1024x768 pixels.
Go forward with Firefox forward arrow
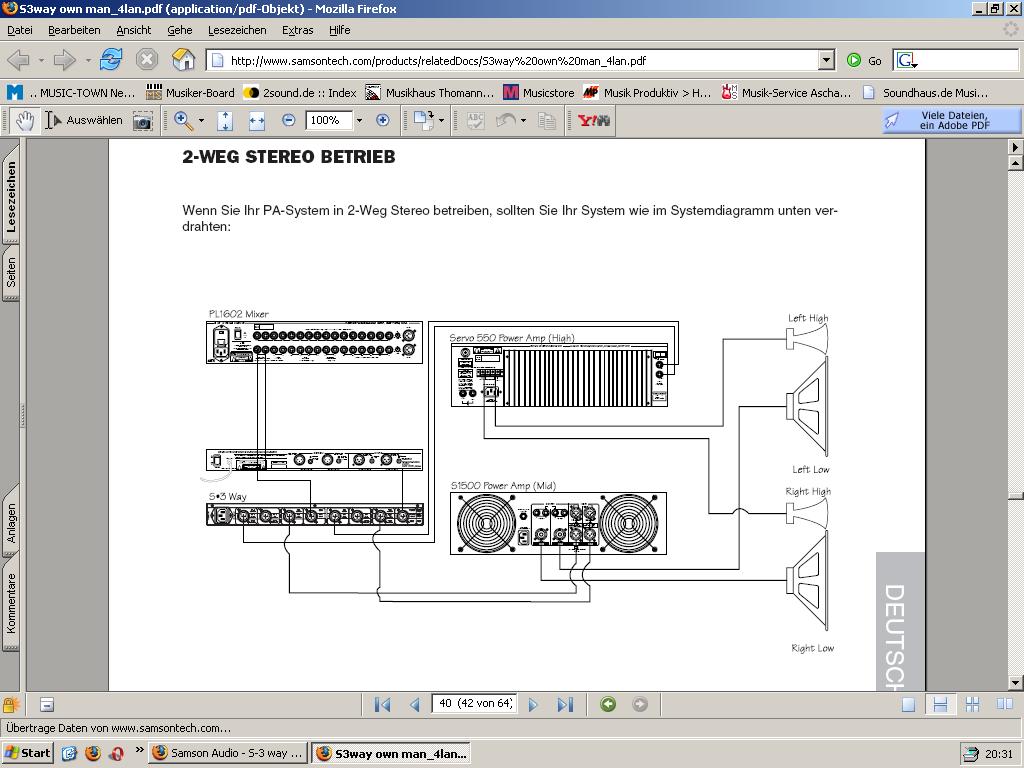coord(64,60)
